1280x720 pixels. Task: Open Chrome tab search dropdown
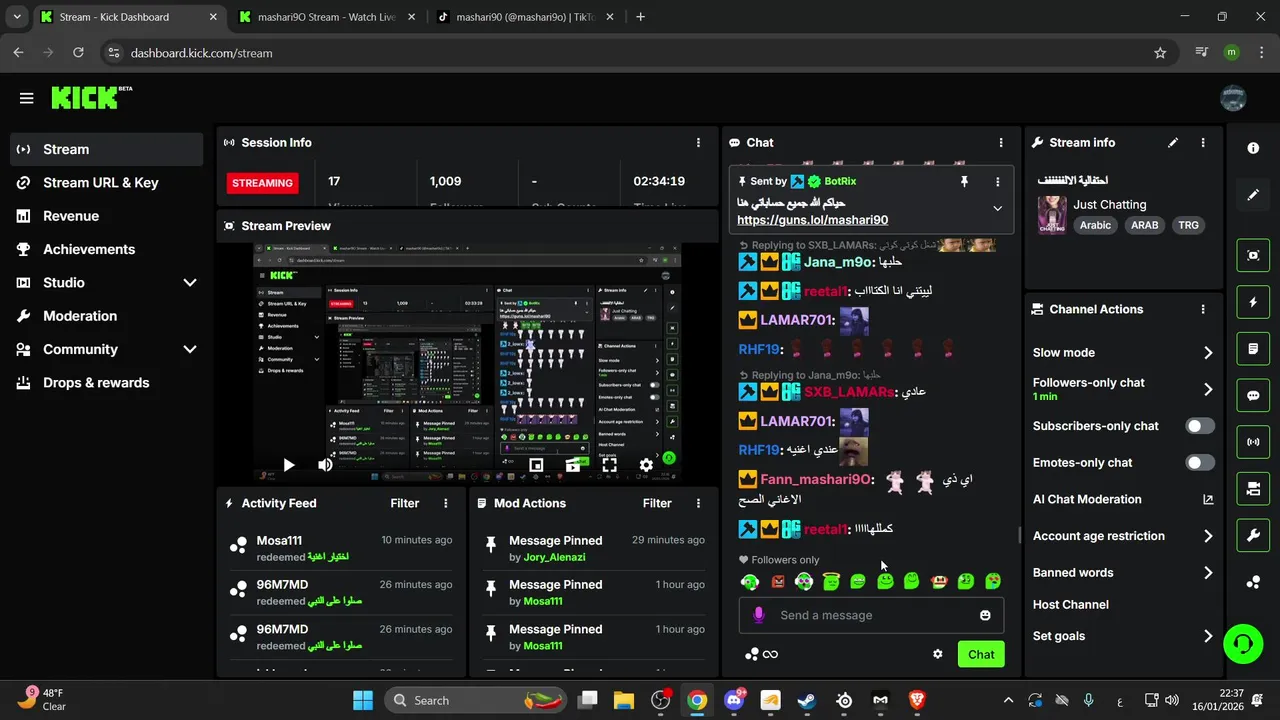coord(16,17)
